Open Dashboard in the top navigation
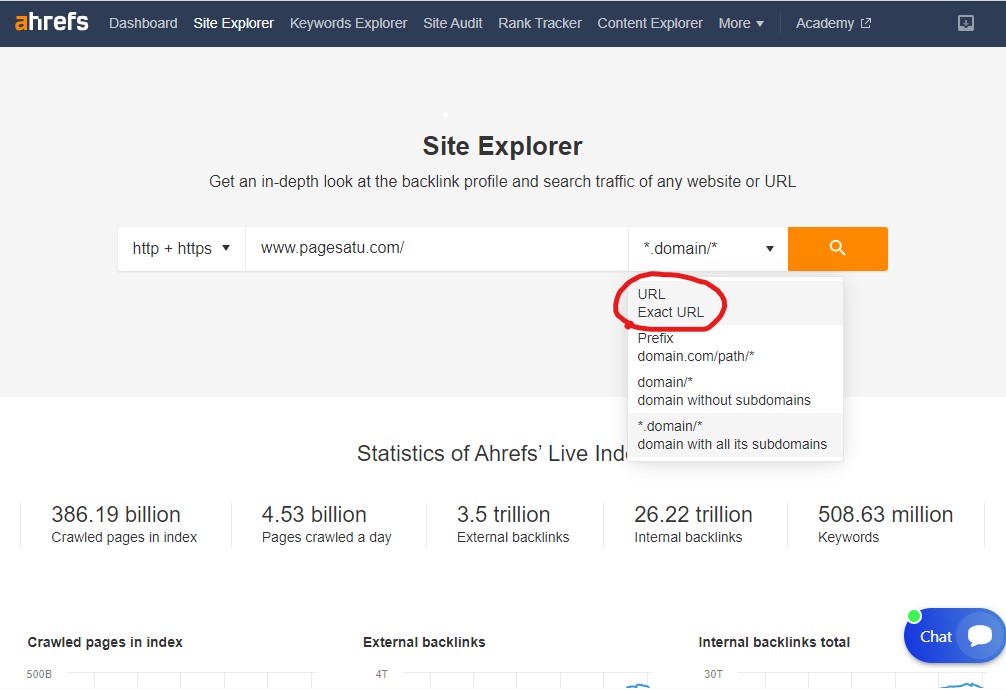1006x690 pixels. coord(143,23)
